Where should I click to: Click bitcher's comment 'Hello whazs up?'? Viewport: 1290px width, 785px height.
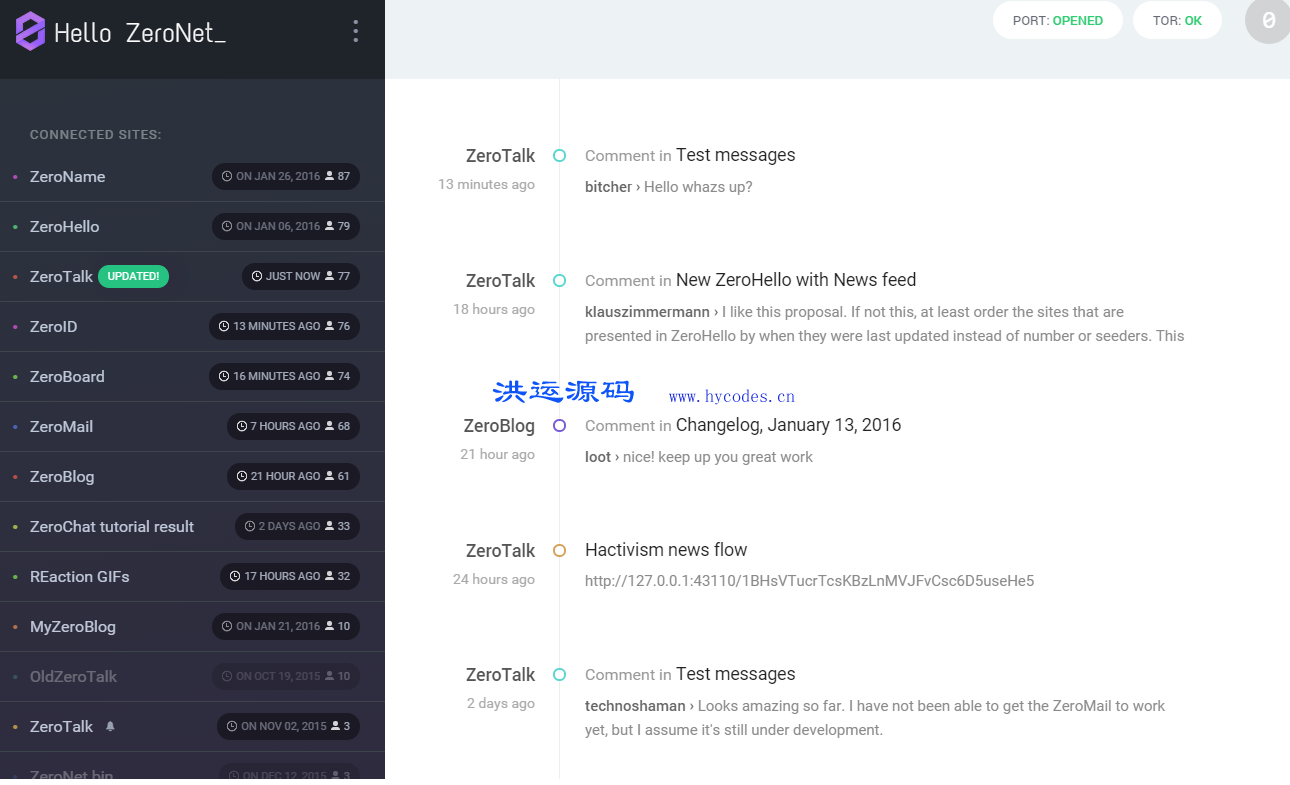[x=669, y=187]
